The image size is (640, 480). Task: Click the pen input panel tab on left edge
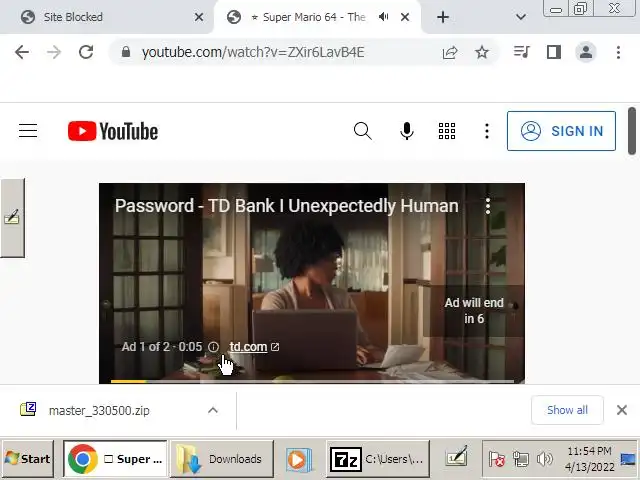[12, 218]
